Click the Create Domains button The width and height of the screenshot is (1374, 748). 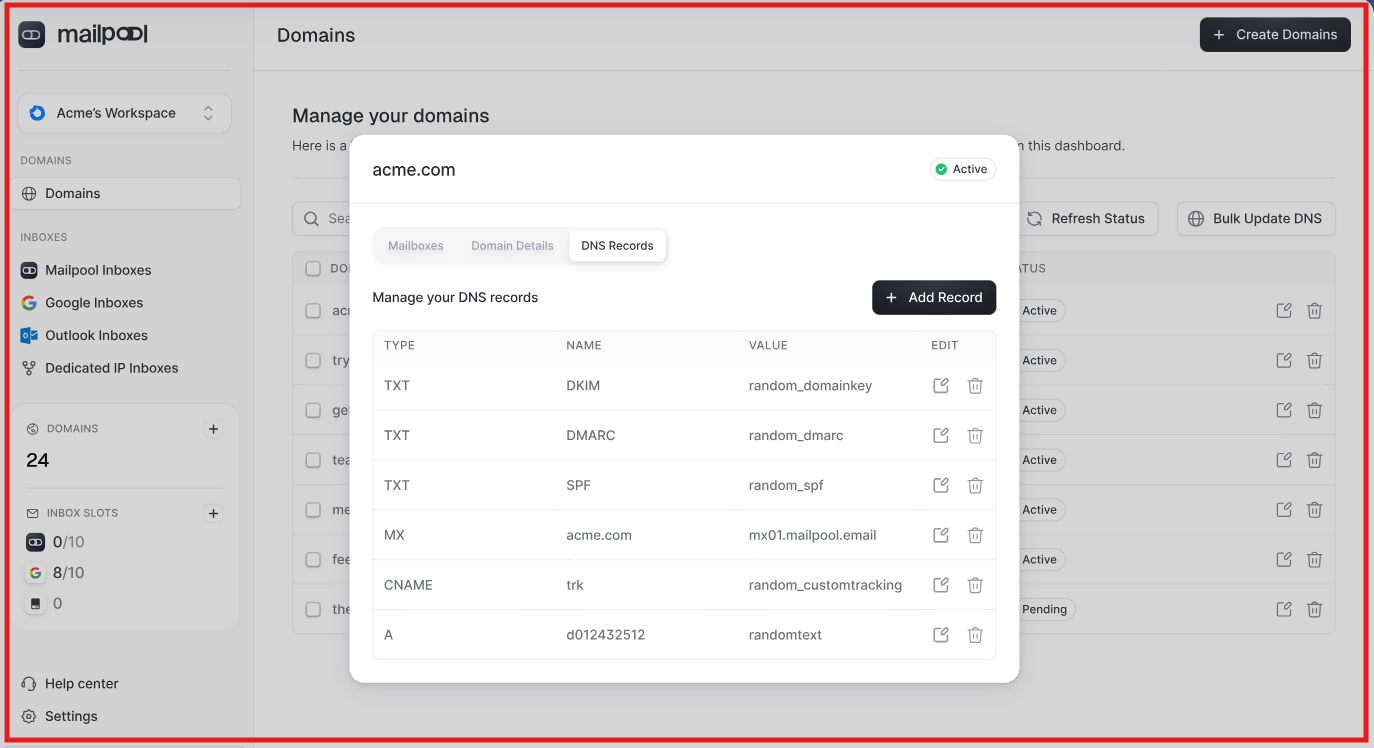1275,34
